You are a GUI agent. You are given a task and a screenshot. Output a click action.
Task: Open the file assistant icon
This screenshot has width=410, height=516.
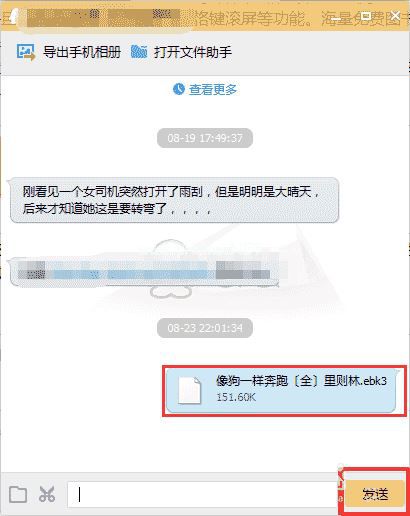pyautogui.click(x=139, y=52)
